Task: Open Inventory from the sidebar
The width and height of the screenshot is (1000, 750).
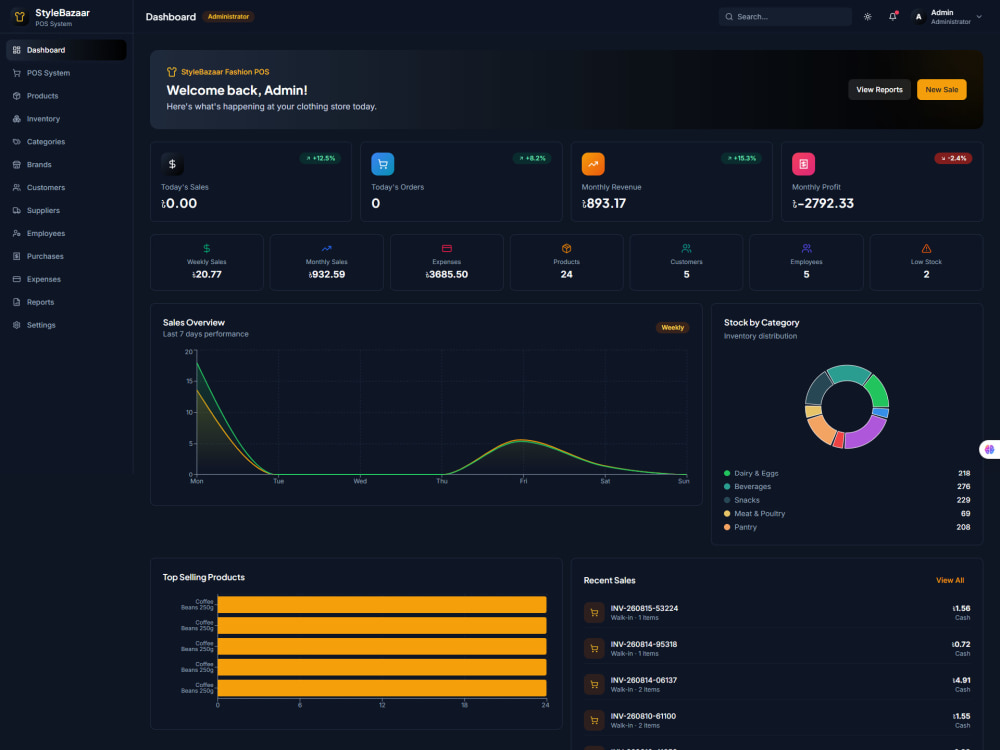Action: coord(66,119)
